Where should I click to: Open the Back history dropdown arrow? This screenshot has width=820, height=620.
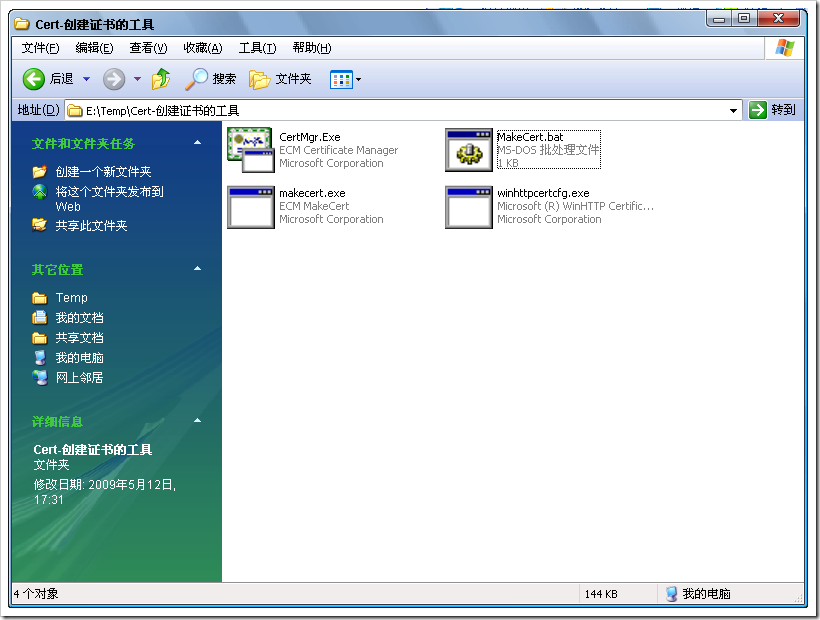87,79
